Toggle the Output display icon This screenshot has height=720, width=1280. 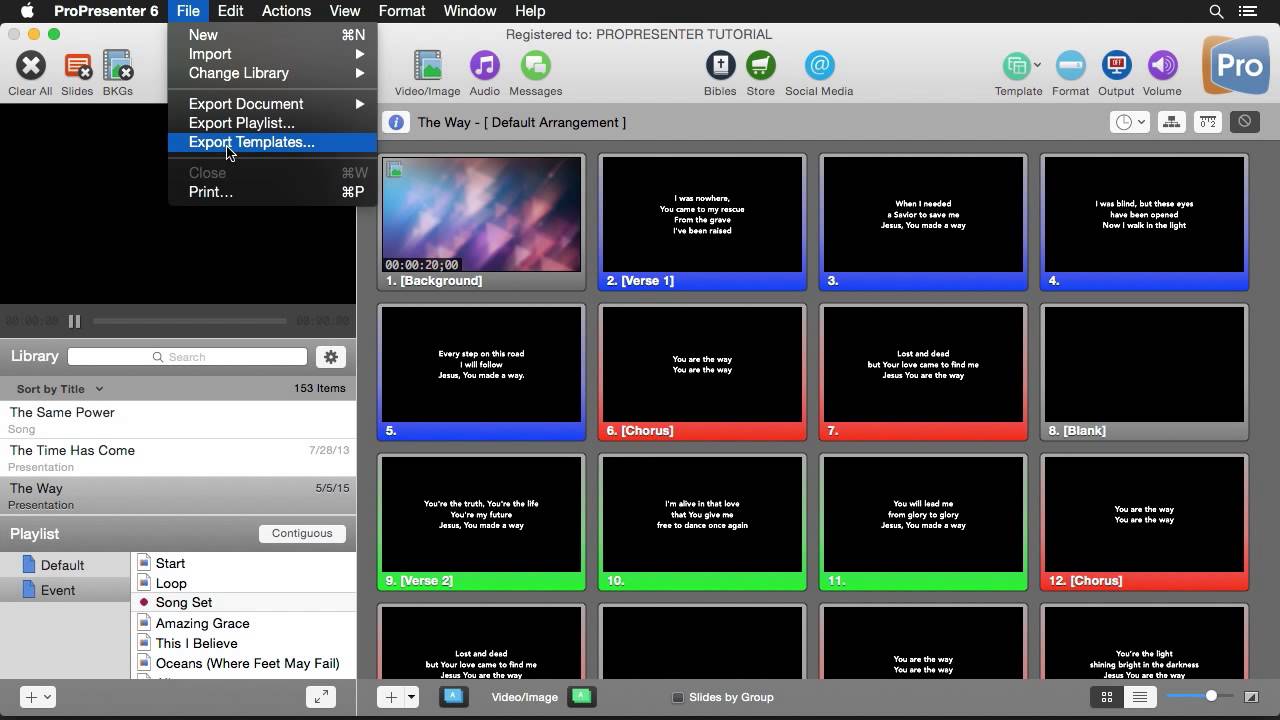[x=1116, y=66]
